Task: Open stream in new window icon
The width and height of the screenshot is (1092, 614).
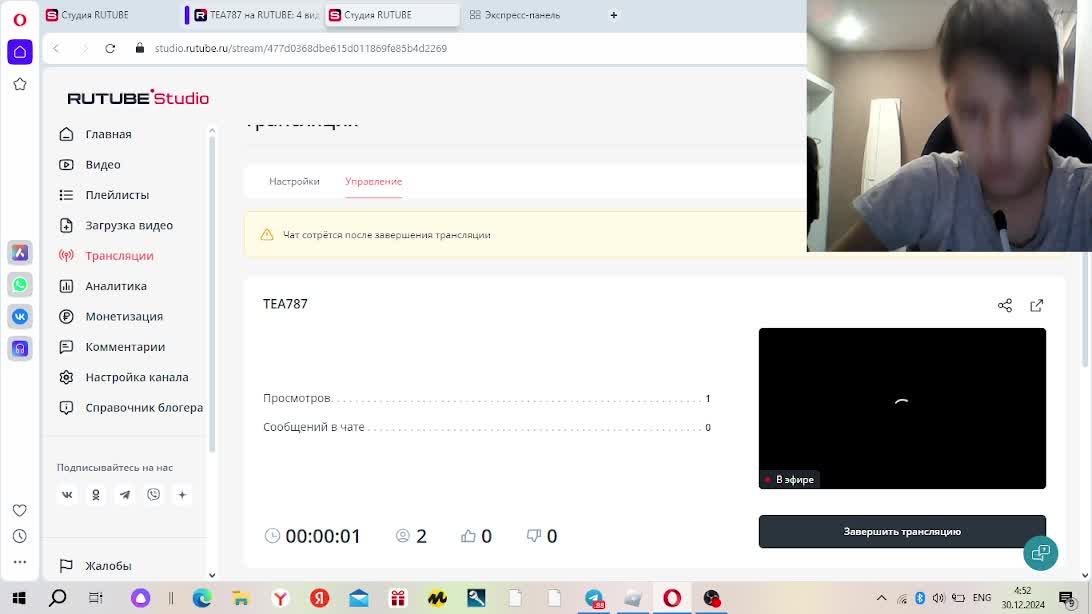Action: click(1036, 306)
